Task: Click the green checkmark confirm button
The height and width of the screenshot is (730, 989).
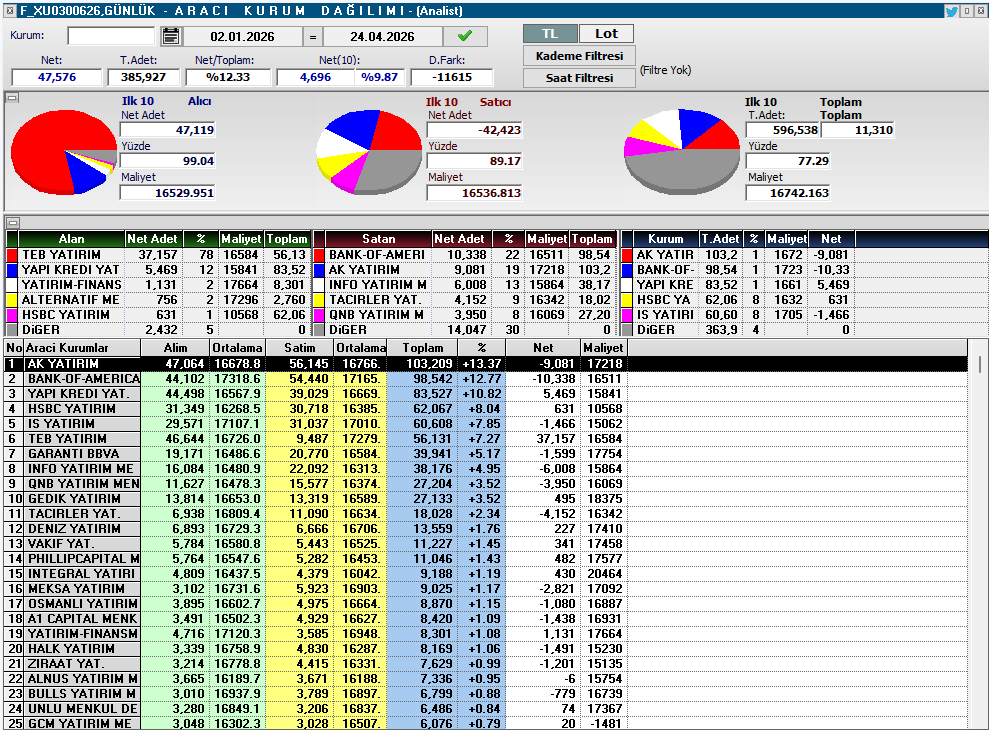Action: [x=465, y=36]
